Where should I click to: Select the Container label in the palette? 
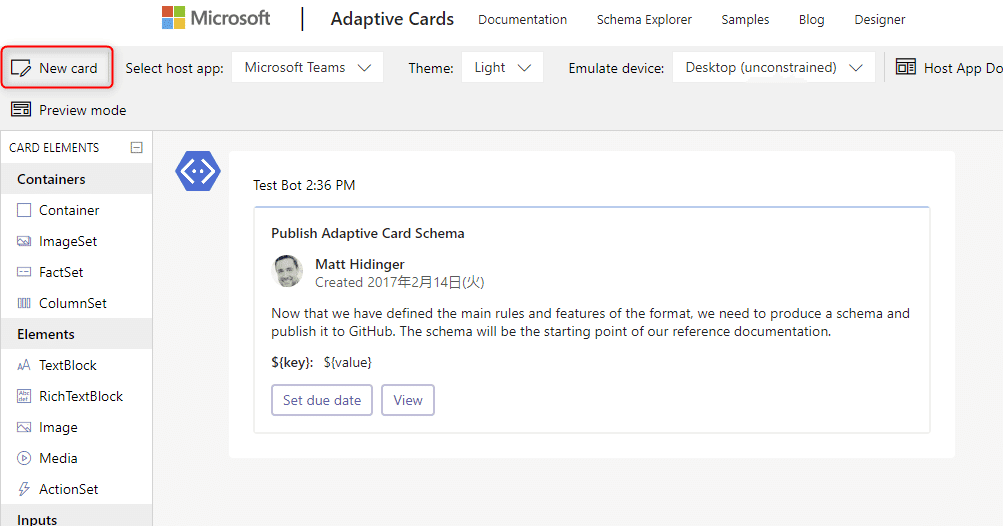[69, 210]
